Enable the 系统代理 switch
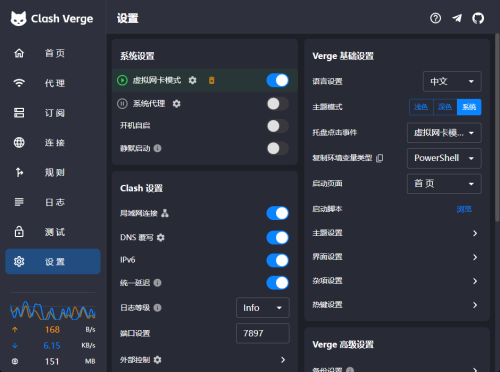 [277, 104]
